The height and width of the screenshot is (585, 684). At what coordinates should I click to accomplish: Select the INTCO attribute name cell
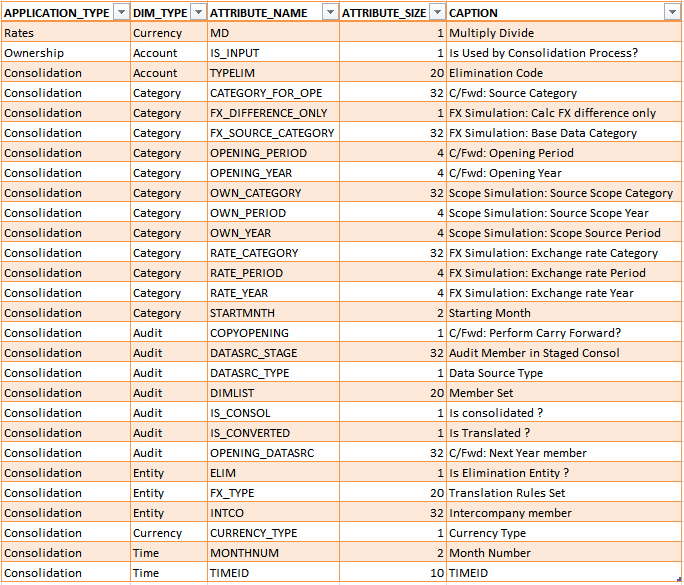pos(272,513)
